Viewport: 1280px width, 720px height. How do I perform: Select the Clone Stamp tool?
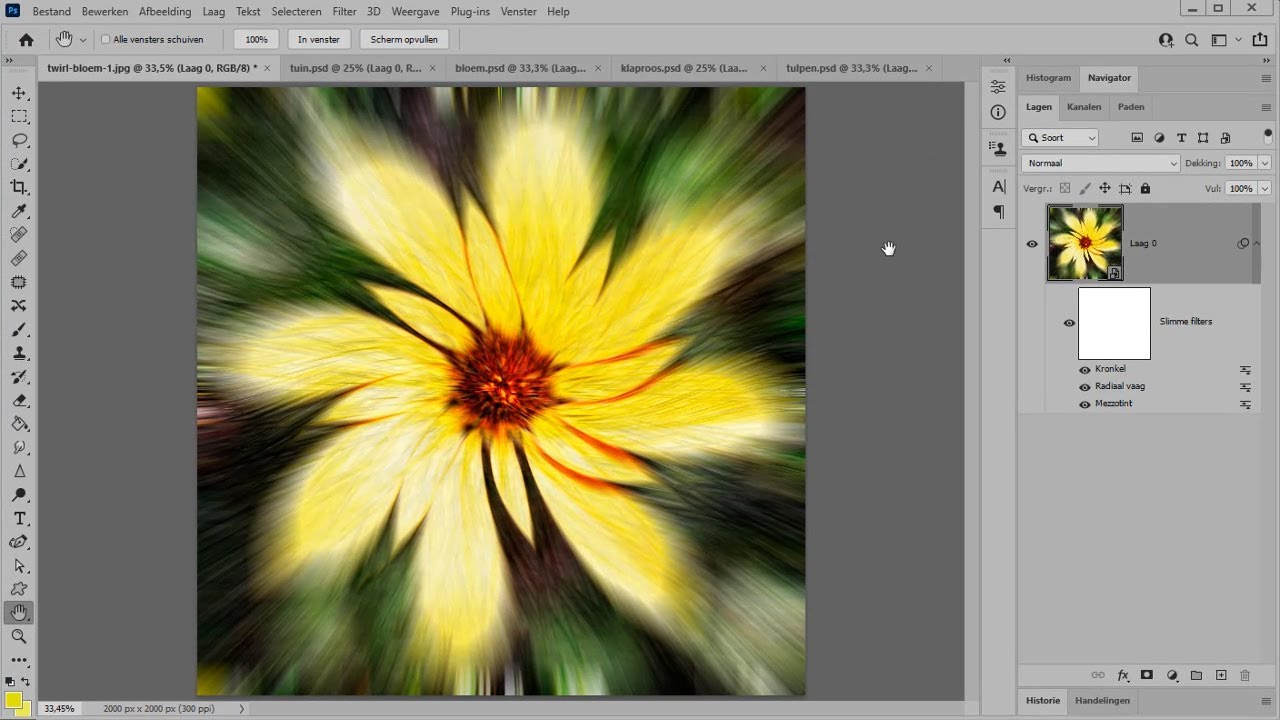pos(19,353)
